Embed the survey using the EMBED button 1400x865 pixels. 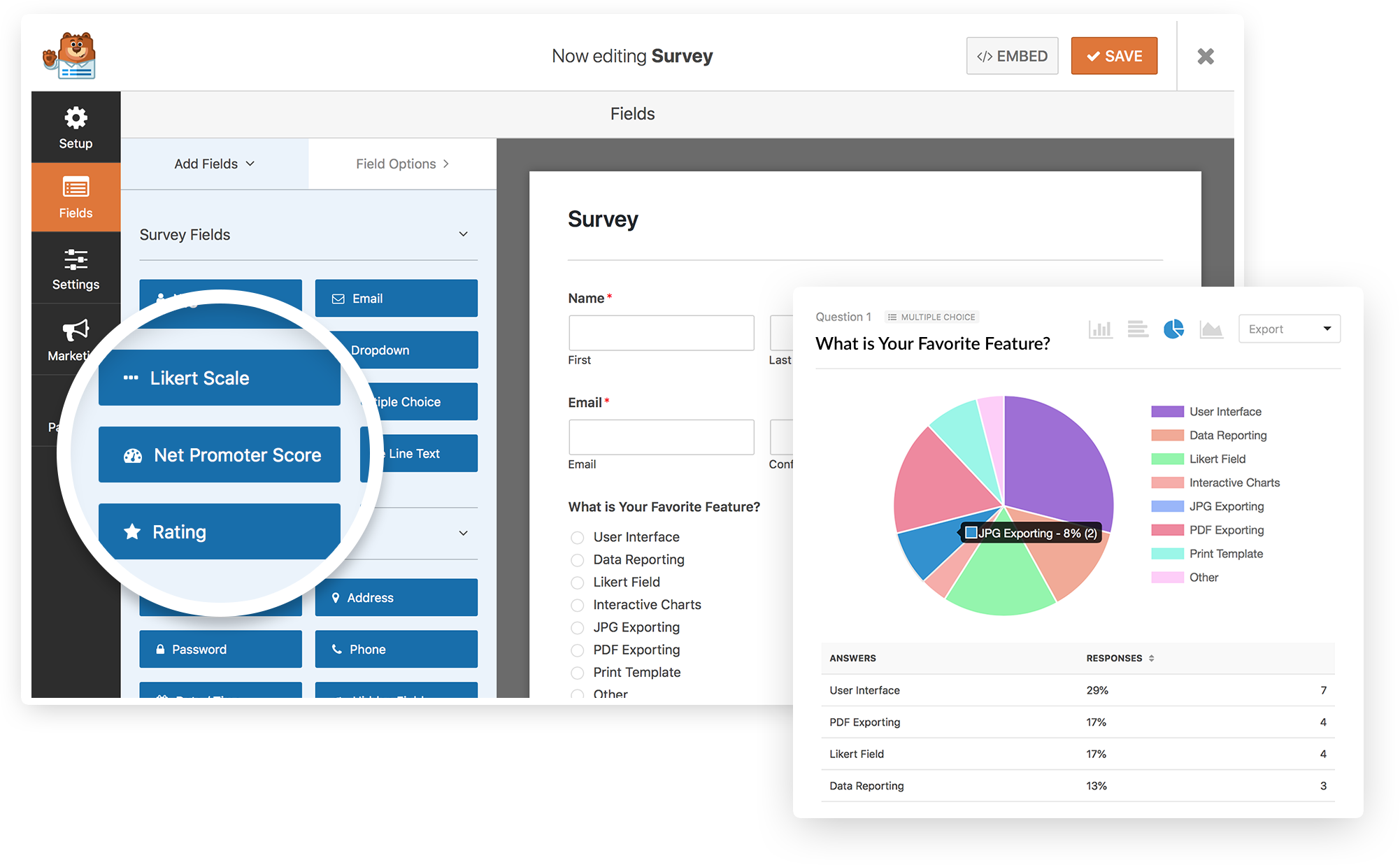point(1012,55)
